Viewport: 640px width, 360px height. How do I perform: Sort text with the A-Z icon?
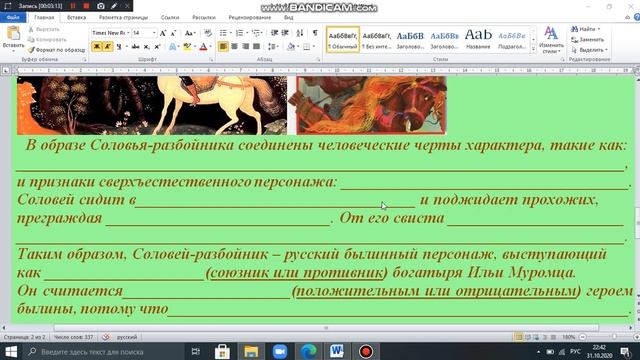pyautogui.click(x=300, y=33)
